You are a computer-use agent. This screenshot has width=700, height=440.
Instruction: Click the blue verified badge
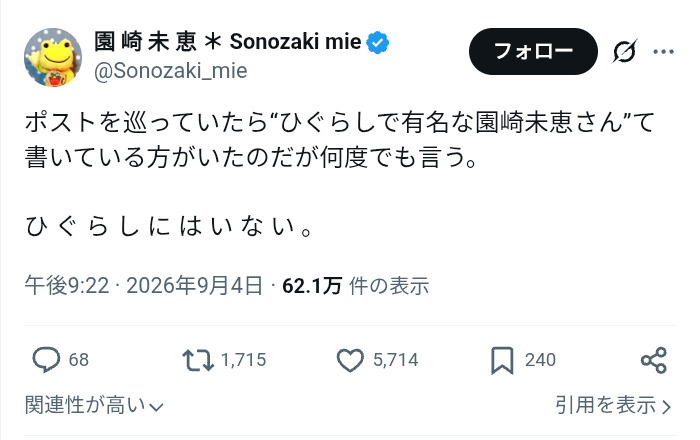[378, 42]
